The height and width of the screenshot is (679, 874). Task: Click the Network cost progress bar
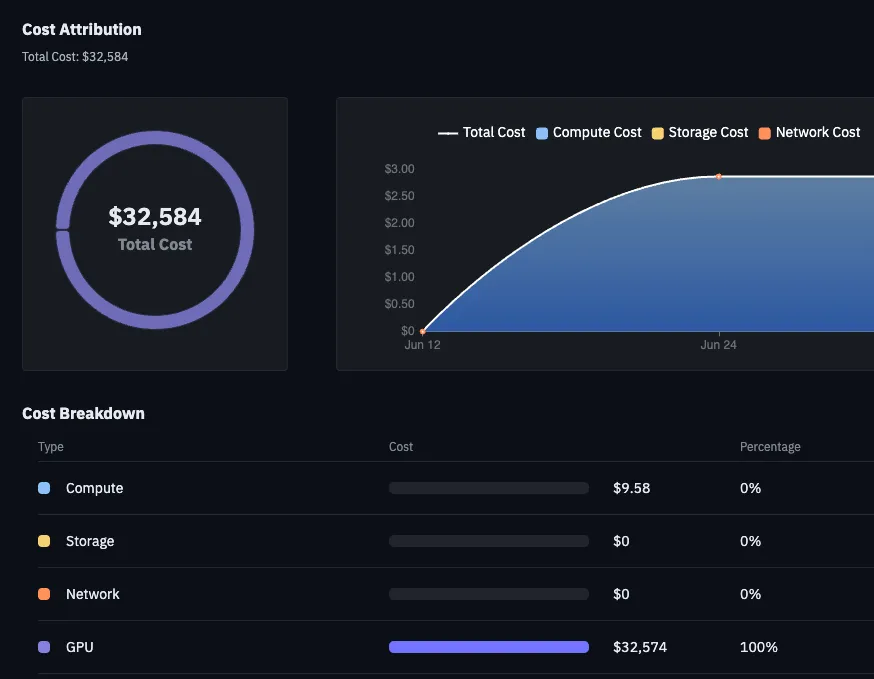click(489, 594)
